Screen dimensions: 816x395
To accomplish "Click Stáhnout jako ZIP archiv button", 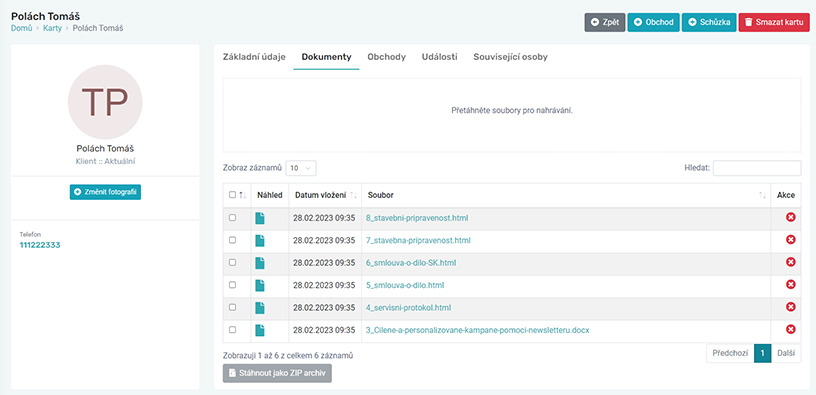I will tap(277, 373).
